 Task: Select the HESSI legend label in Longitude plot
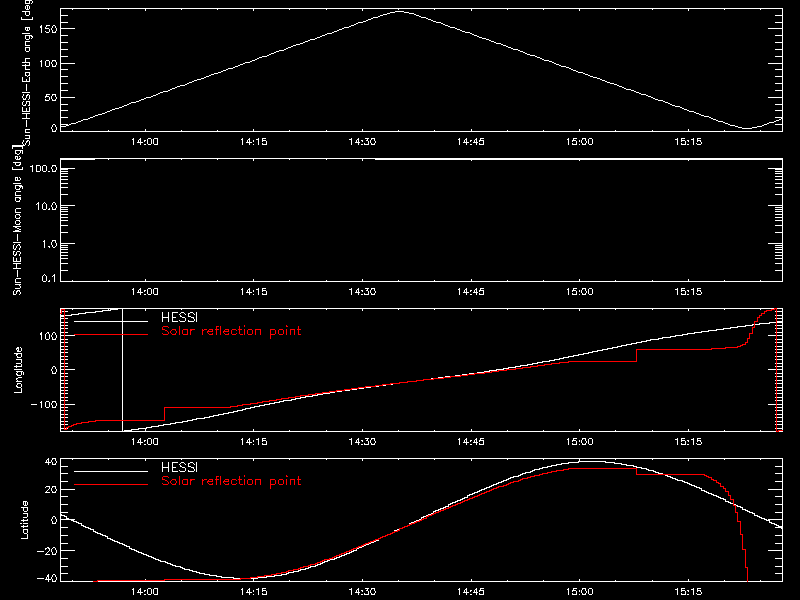[x=179, y=317]
